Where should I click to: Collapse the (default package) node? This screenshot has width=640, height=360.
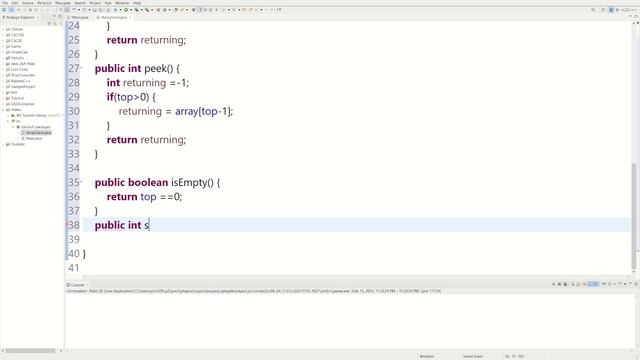coord(13,127)
